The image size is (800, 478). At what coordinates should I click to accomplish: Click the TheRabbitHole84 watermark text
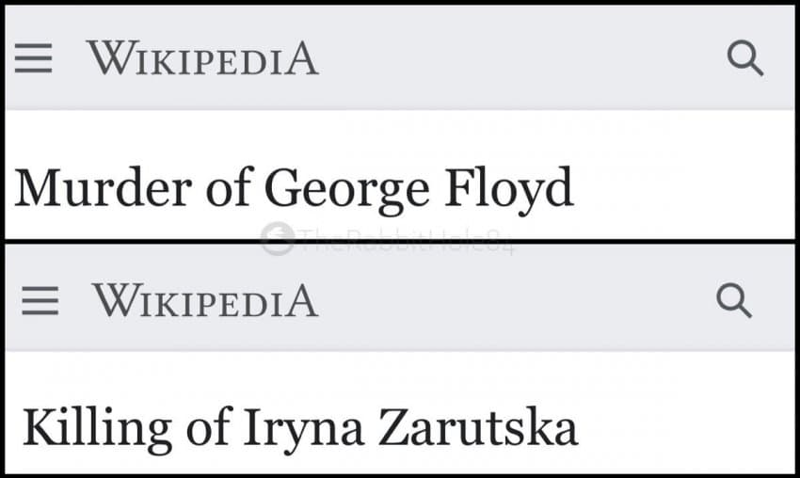click(x=406, y=241)
